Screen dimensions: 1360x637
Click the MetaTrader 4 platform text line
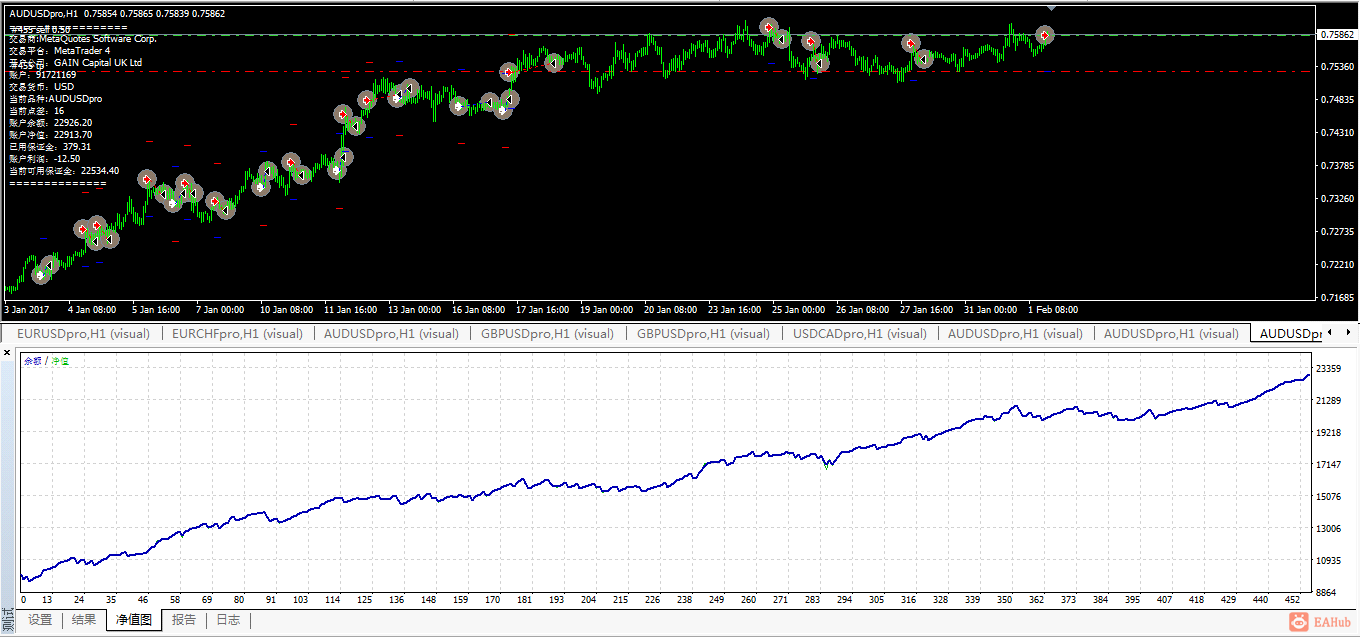point(59,51)
